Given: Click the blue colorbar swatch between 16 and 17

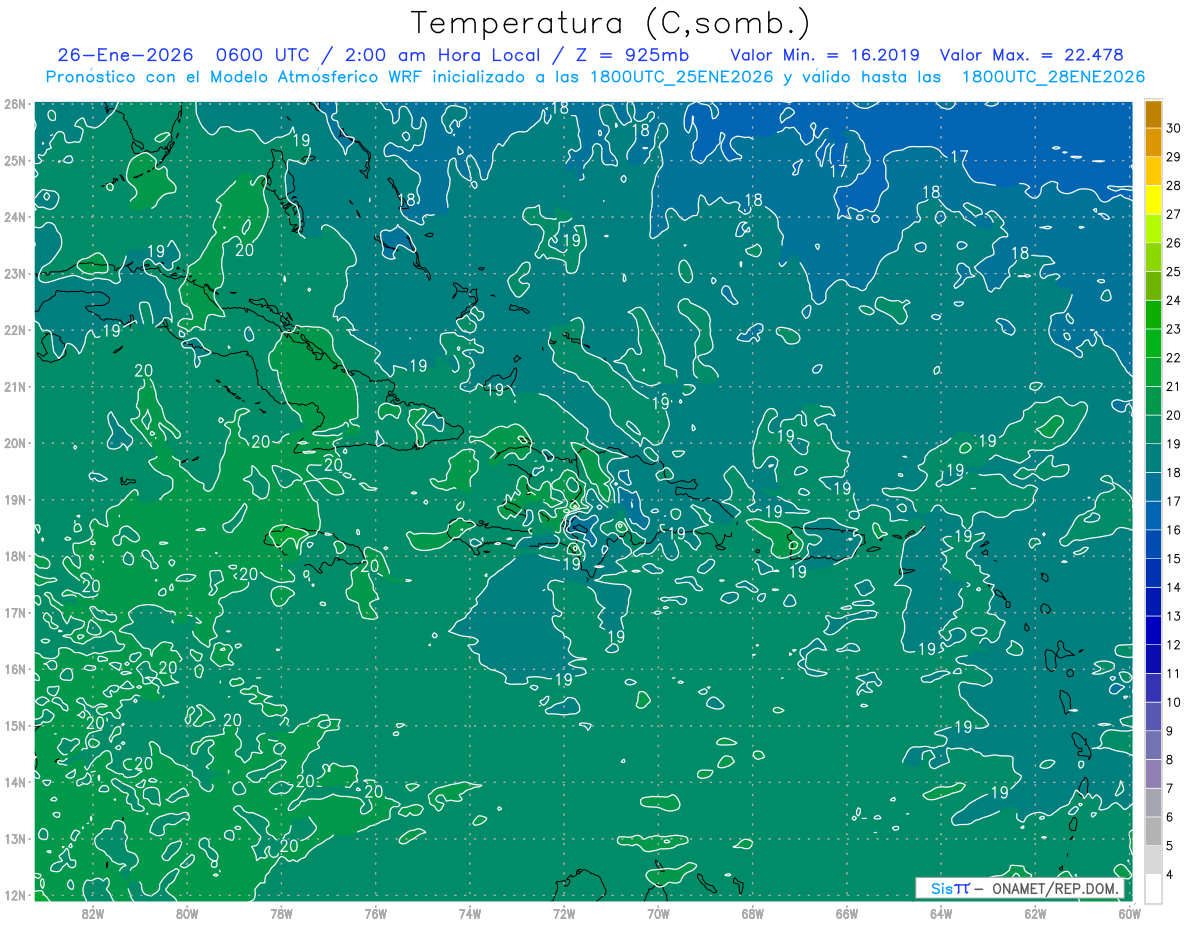Looking at the screenshot, I should 1153,516.
